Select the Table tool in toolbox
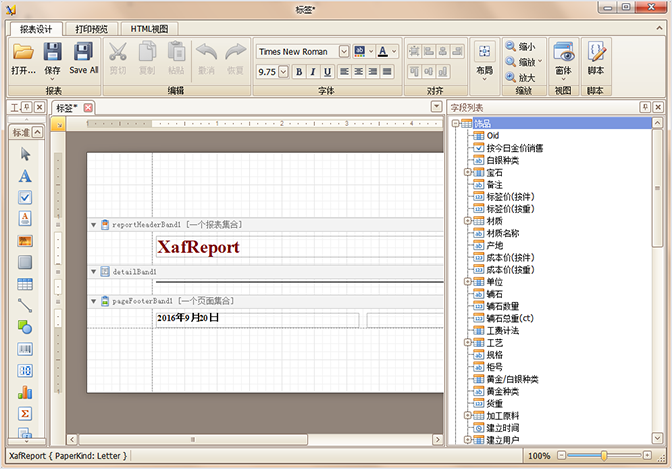 pyautogui.click(x=25, y=284)
